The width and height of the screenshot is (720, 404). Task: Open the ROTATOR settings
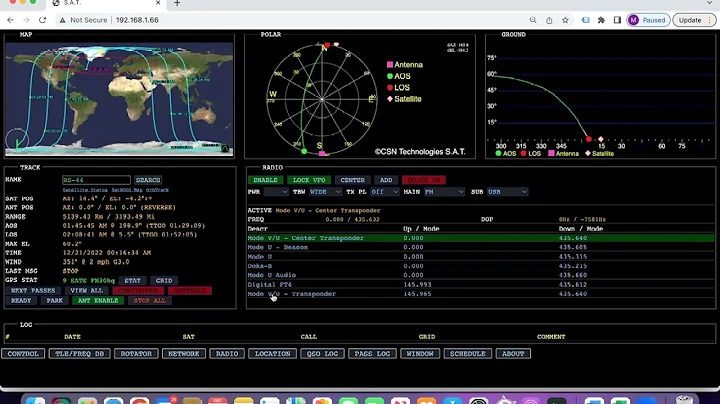(136, 354)
